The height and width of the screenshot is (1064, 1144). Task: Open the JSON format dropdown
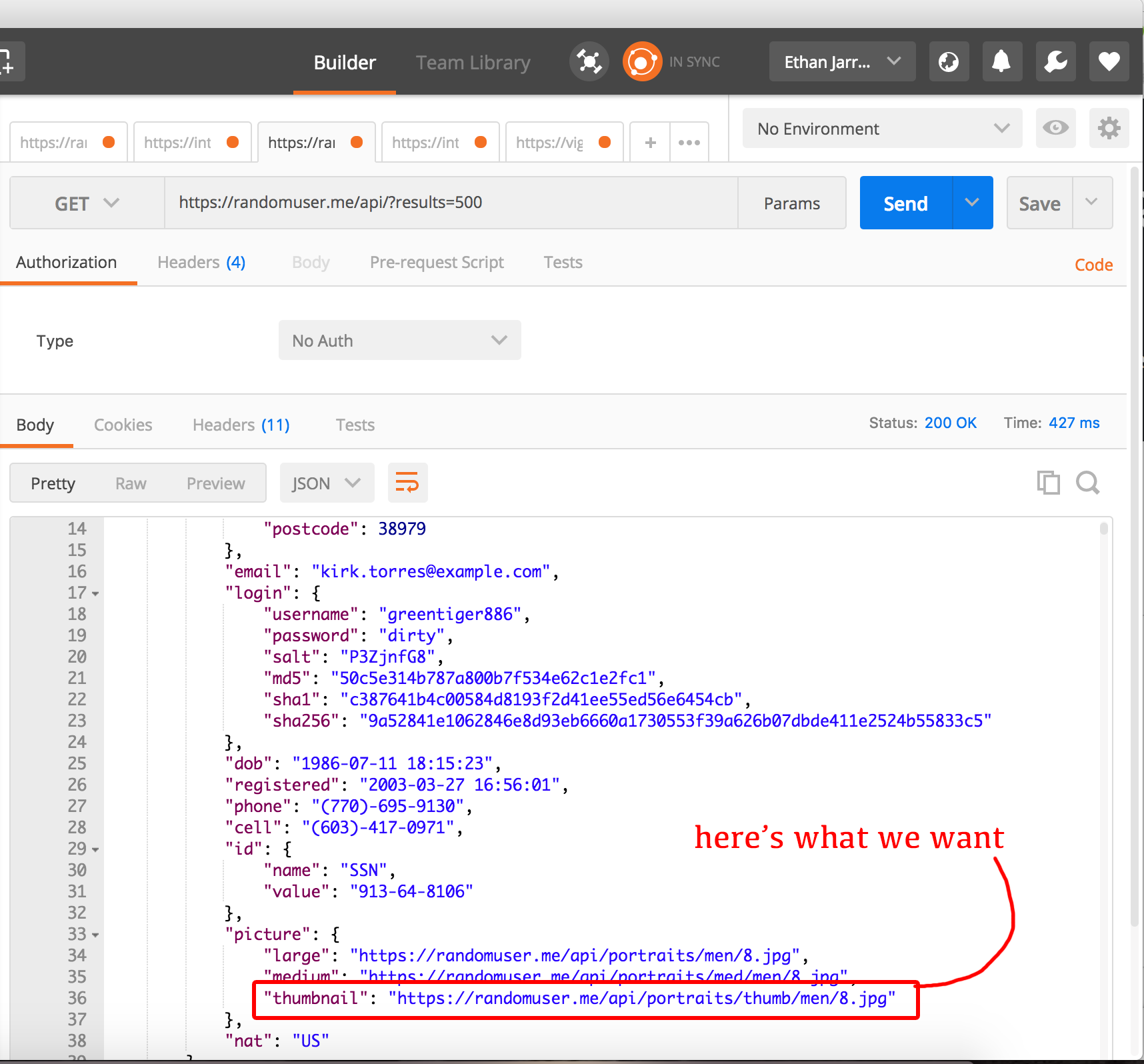tap(327, 483)
